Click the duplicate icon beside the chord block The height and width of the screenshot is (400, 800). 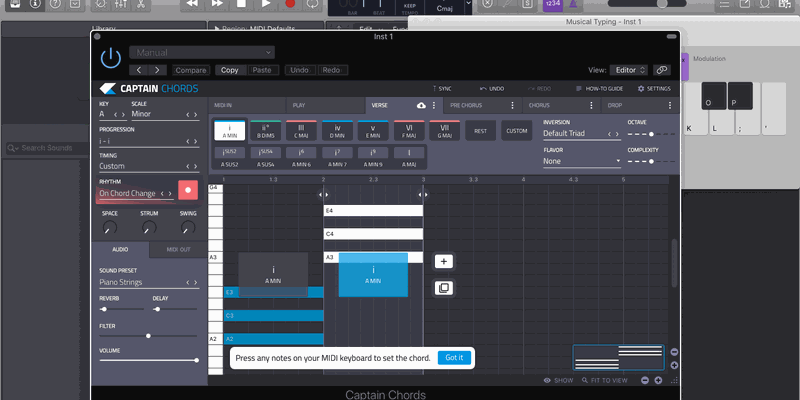click(x=444, y=288)
